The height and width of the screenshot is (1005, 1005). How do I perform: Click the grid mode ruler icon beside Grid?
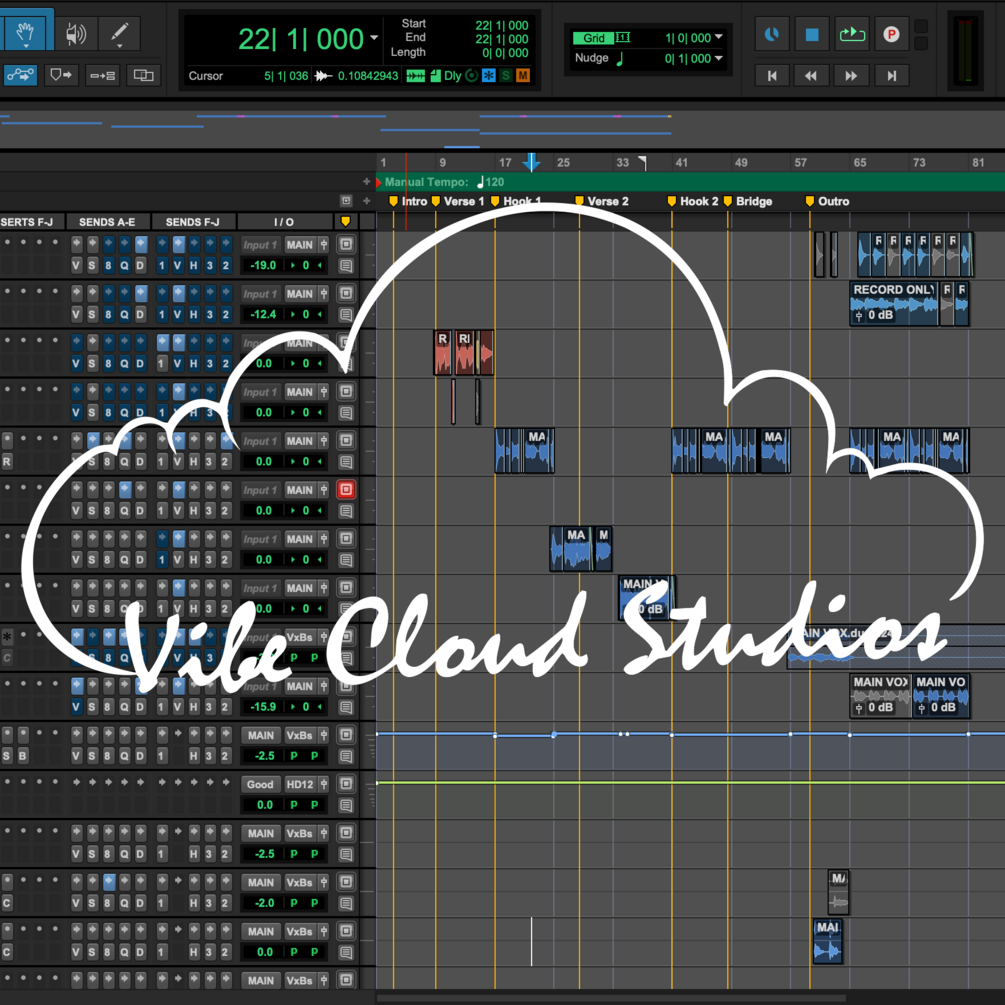coord(622,38)
